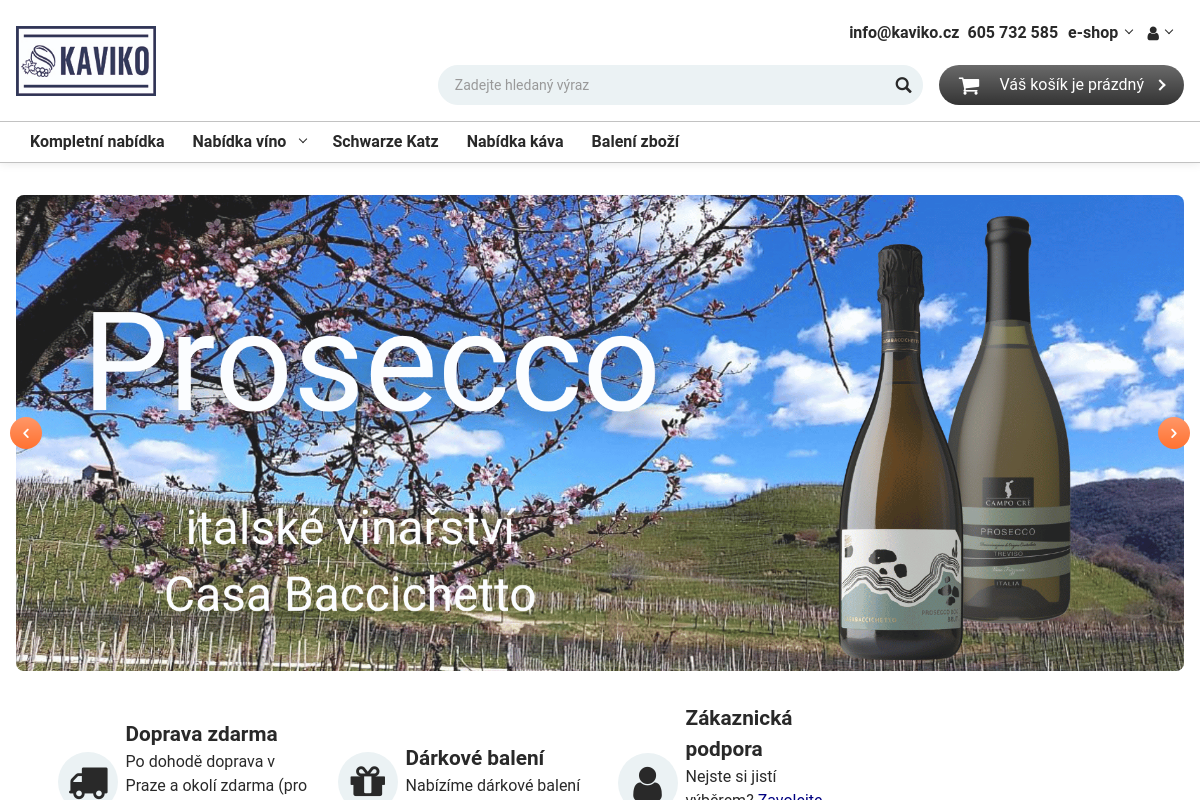This screenshot has width=1200, height=800.
Task: Click the shopping cart icon
Action: pyautogui.click(x=969, y=85)
